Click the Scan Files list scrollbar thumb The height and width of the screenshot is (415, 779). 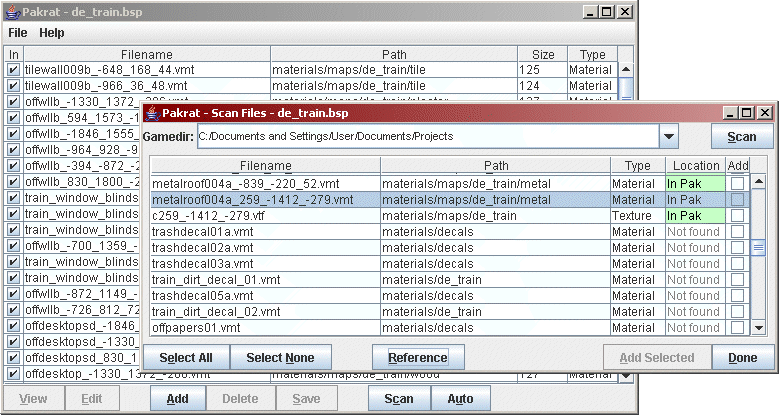[x=759, y=248]
